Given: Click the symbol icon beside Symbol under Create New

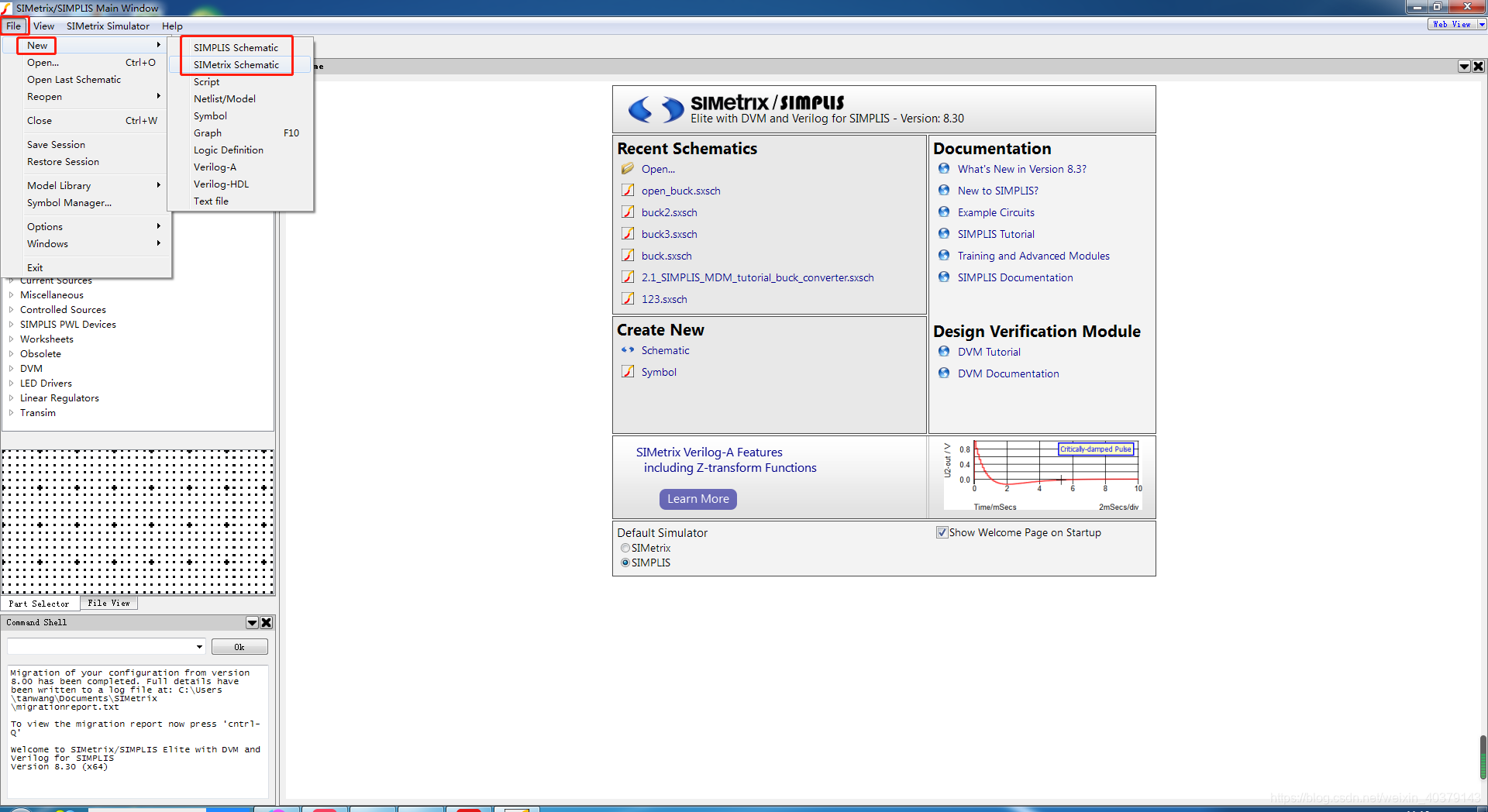Looking at the screenshot, I should tap(628, 372).
